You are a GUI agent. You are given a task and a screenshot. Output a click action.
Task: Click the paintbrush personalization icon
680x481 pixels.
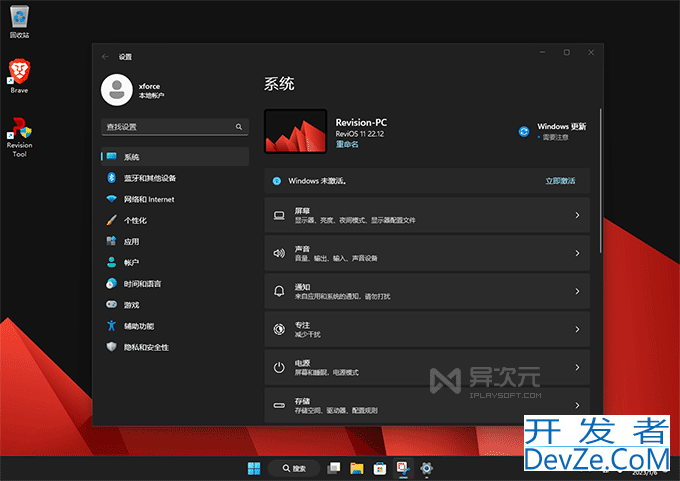(111, 220)
